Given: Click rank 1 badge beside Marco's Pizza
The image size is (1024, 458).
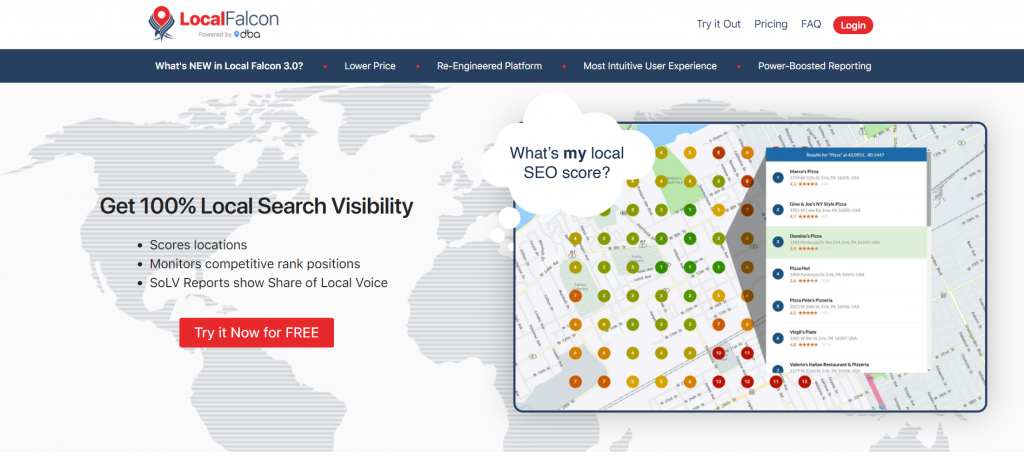Looking at the screenshot, I should coord(778,177).
